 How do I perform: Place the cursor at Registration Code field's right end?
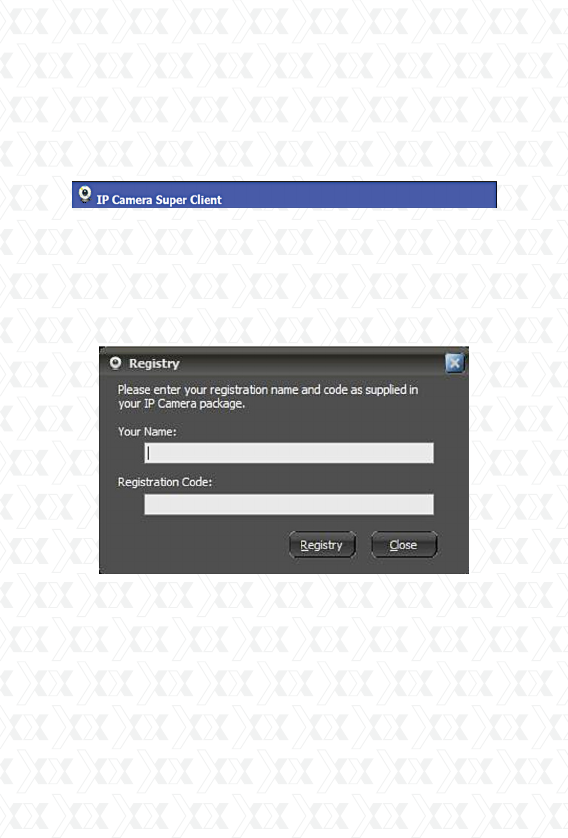click(x=430, y=505)
